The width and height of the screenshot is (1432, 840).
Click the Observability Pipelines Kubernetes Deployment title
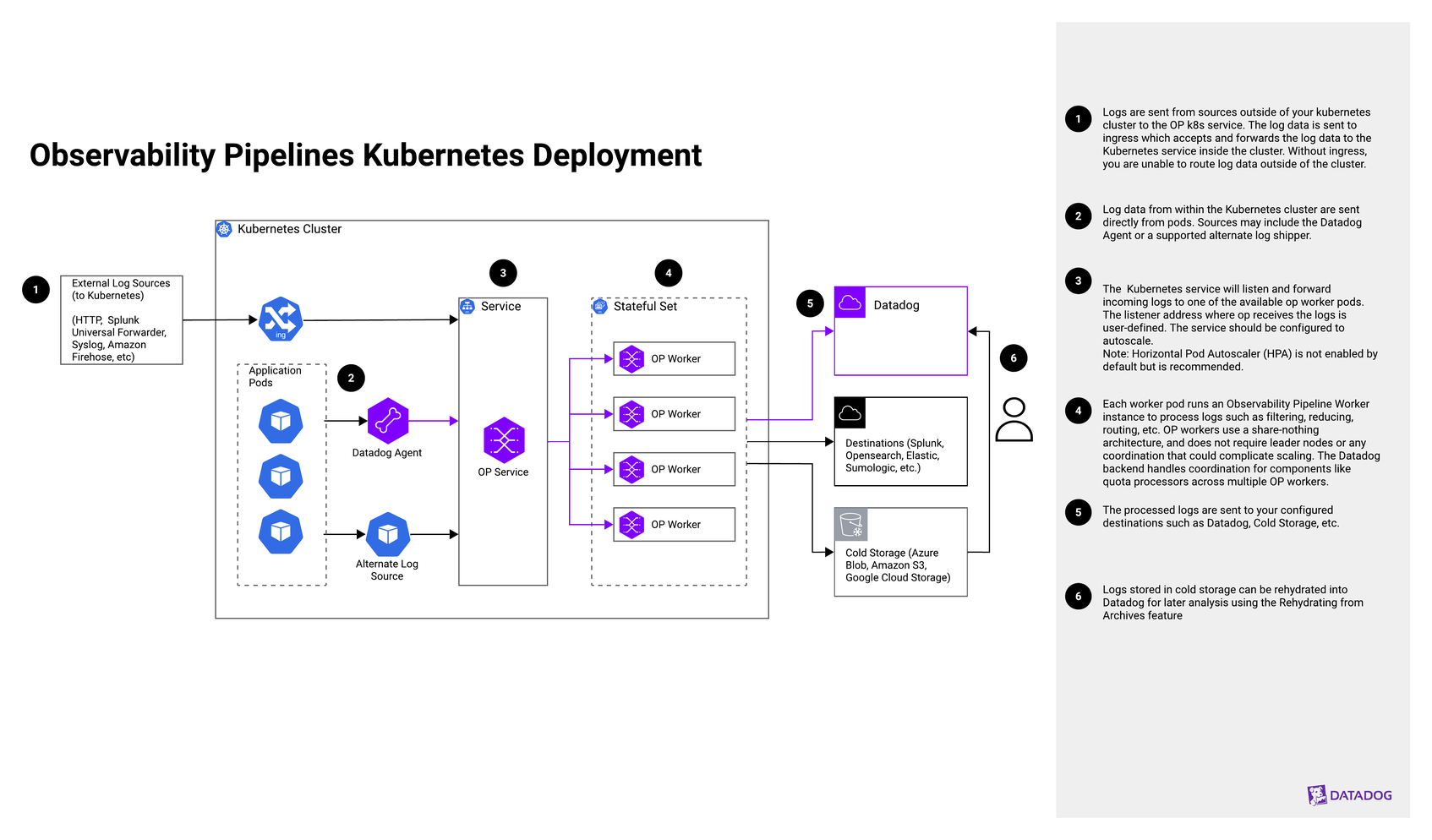click(x=365, y=155)
